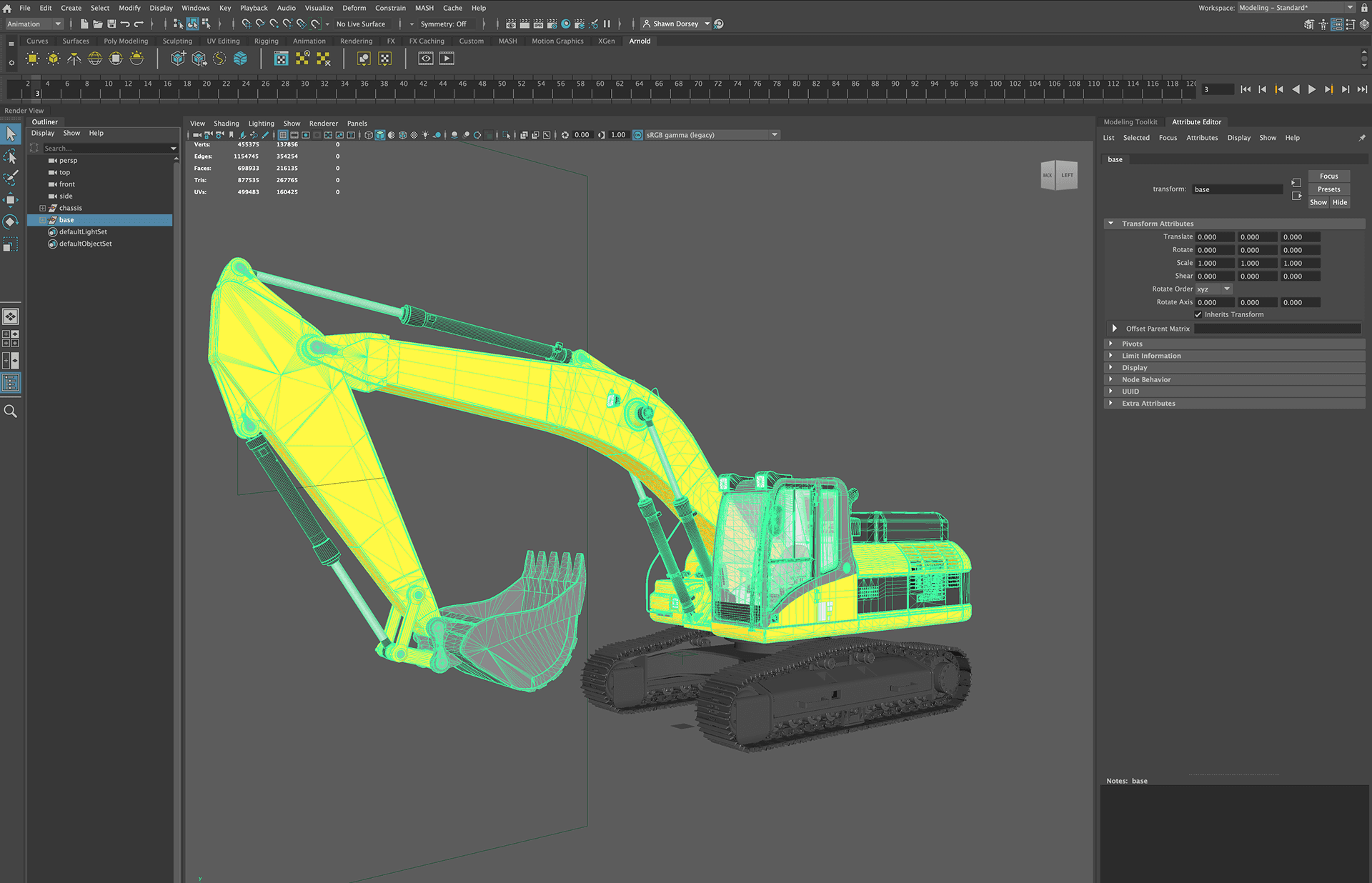Create an Arnold area light from the shelf

pyautogui.click(x=32, y=59)
